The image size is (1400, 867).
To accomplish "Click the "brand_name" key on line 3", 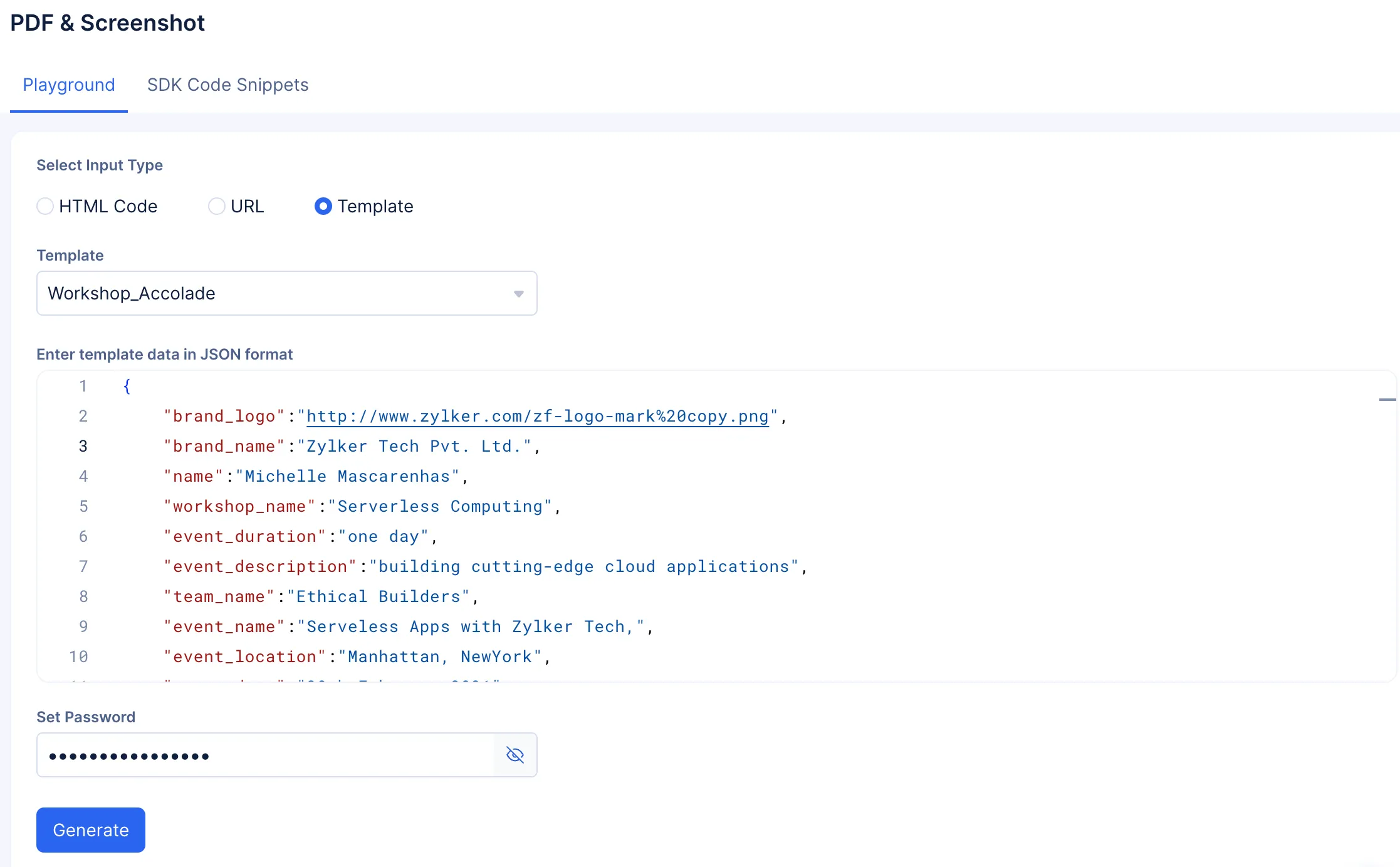I will (224, 446).
